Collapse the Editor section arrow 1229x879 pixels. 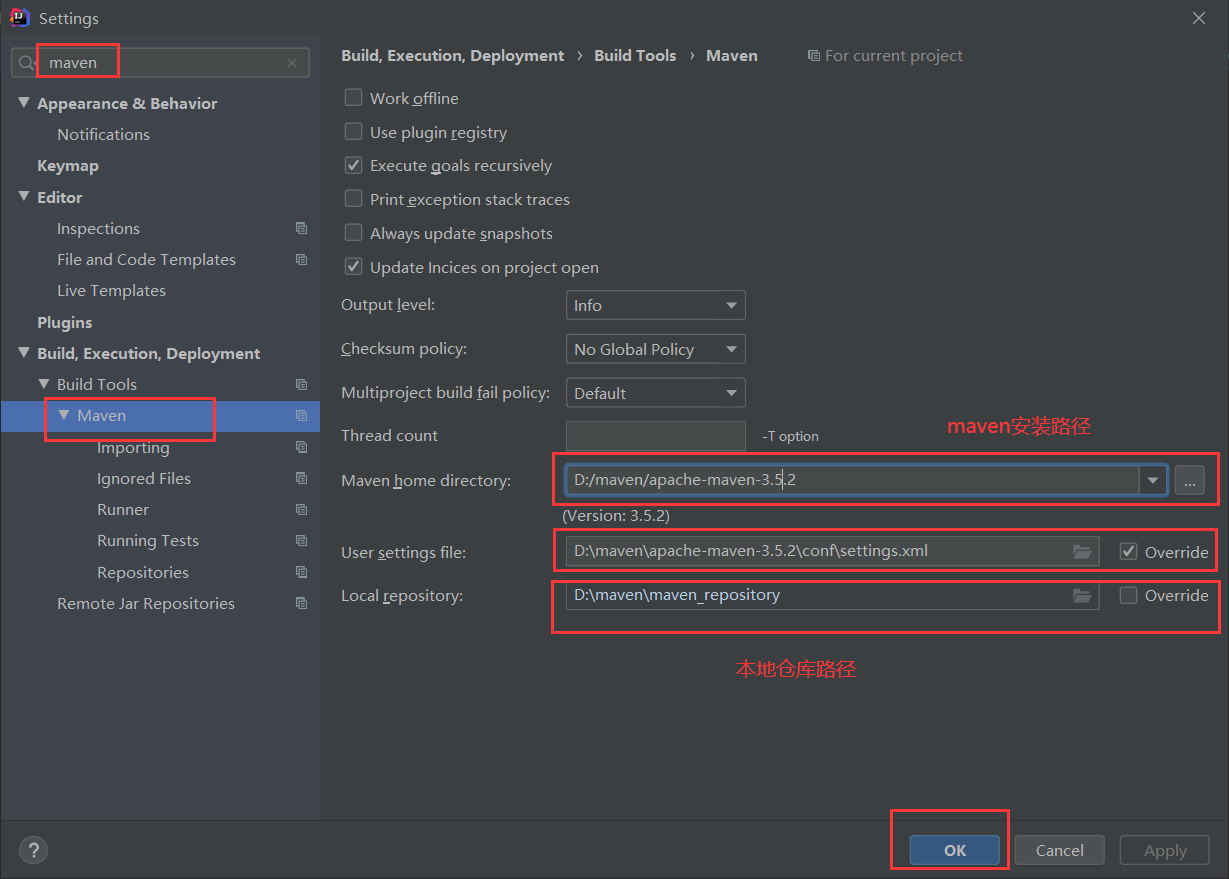24,197
